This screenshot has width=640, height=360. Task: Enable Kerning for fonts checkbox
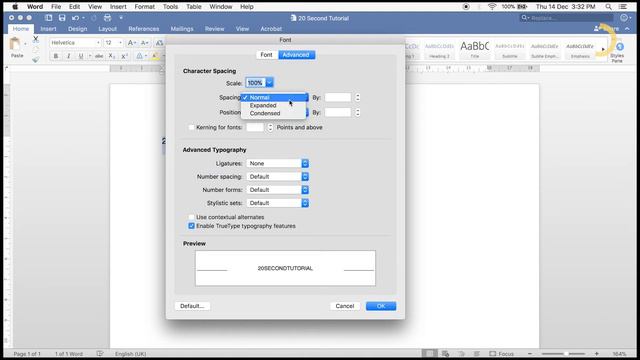(191, 127)
